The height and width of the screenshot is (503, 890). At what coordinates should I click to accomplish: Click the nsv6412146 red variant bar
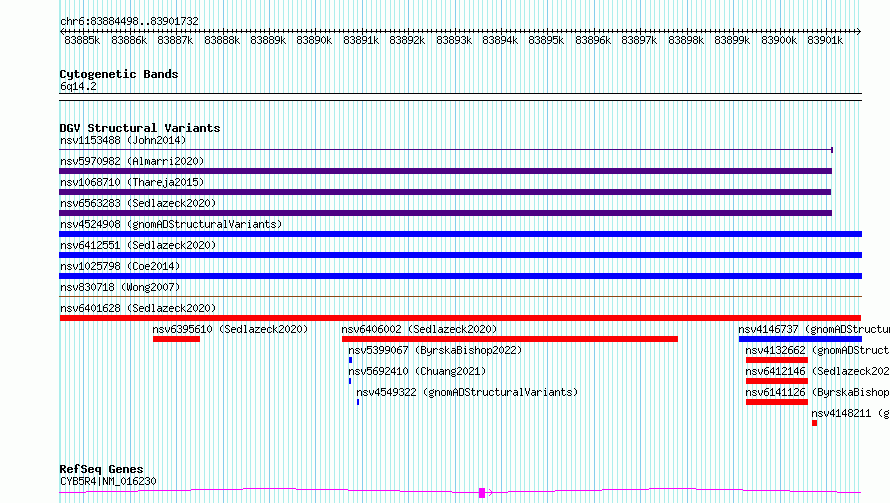click(x=776, y=381)
